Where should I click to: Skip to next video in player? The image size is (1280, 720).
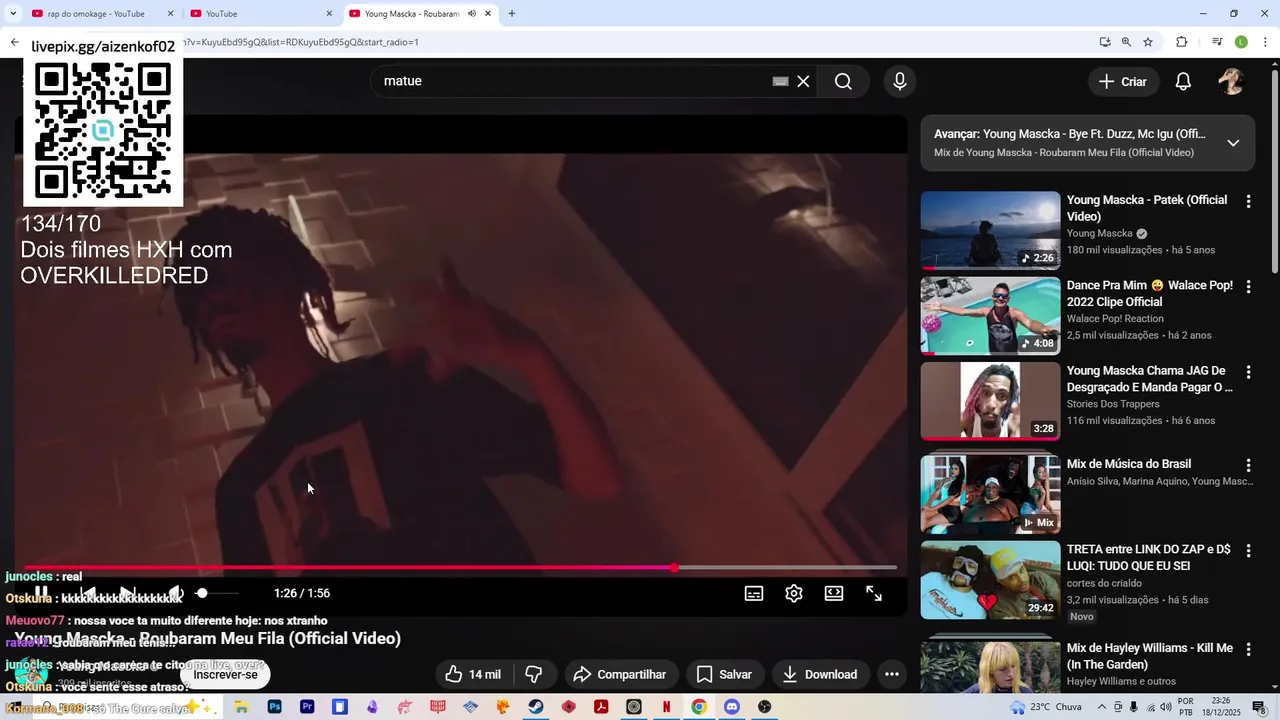(x=127, y=593)
